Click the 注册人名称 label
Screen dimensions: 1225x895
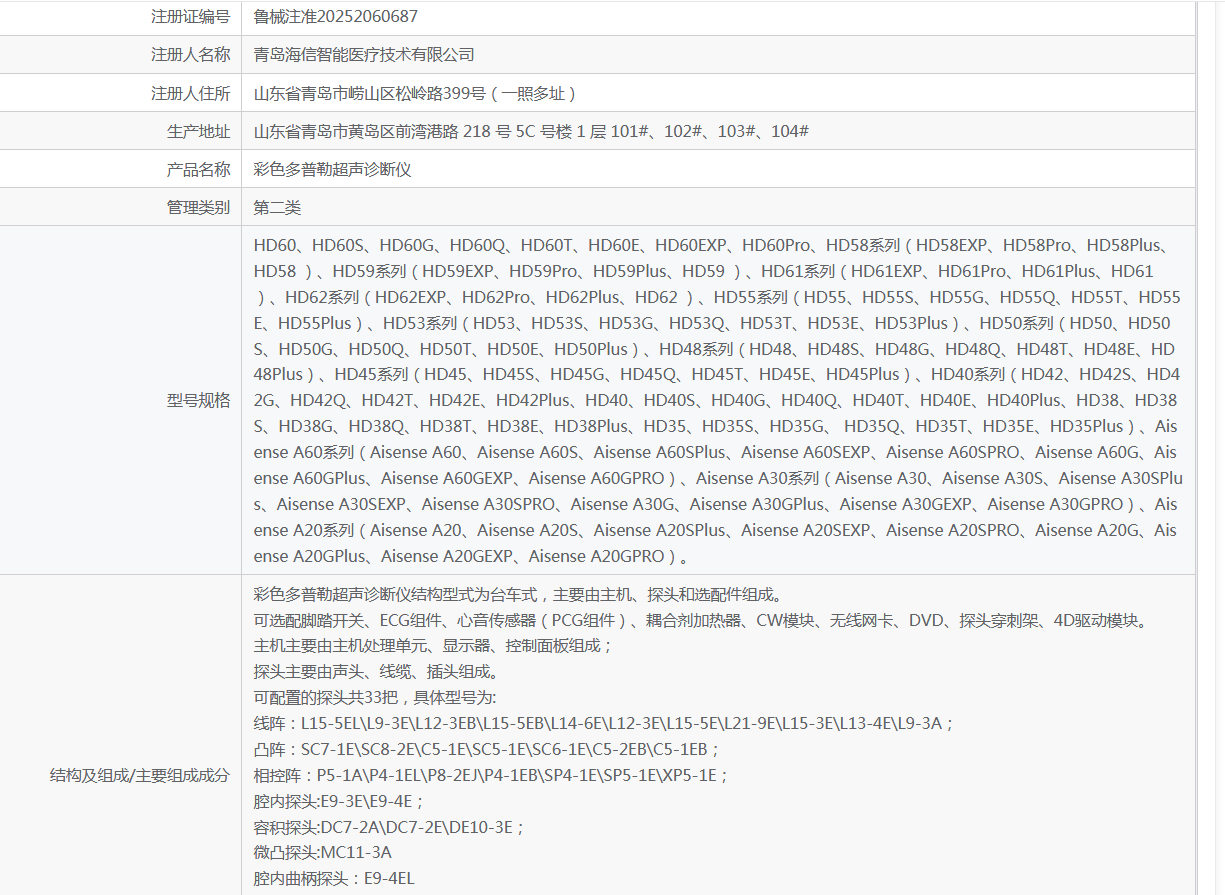[x=190, y=55]
